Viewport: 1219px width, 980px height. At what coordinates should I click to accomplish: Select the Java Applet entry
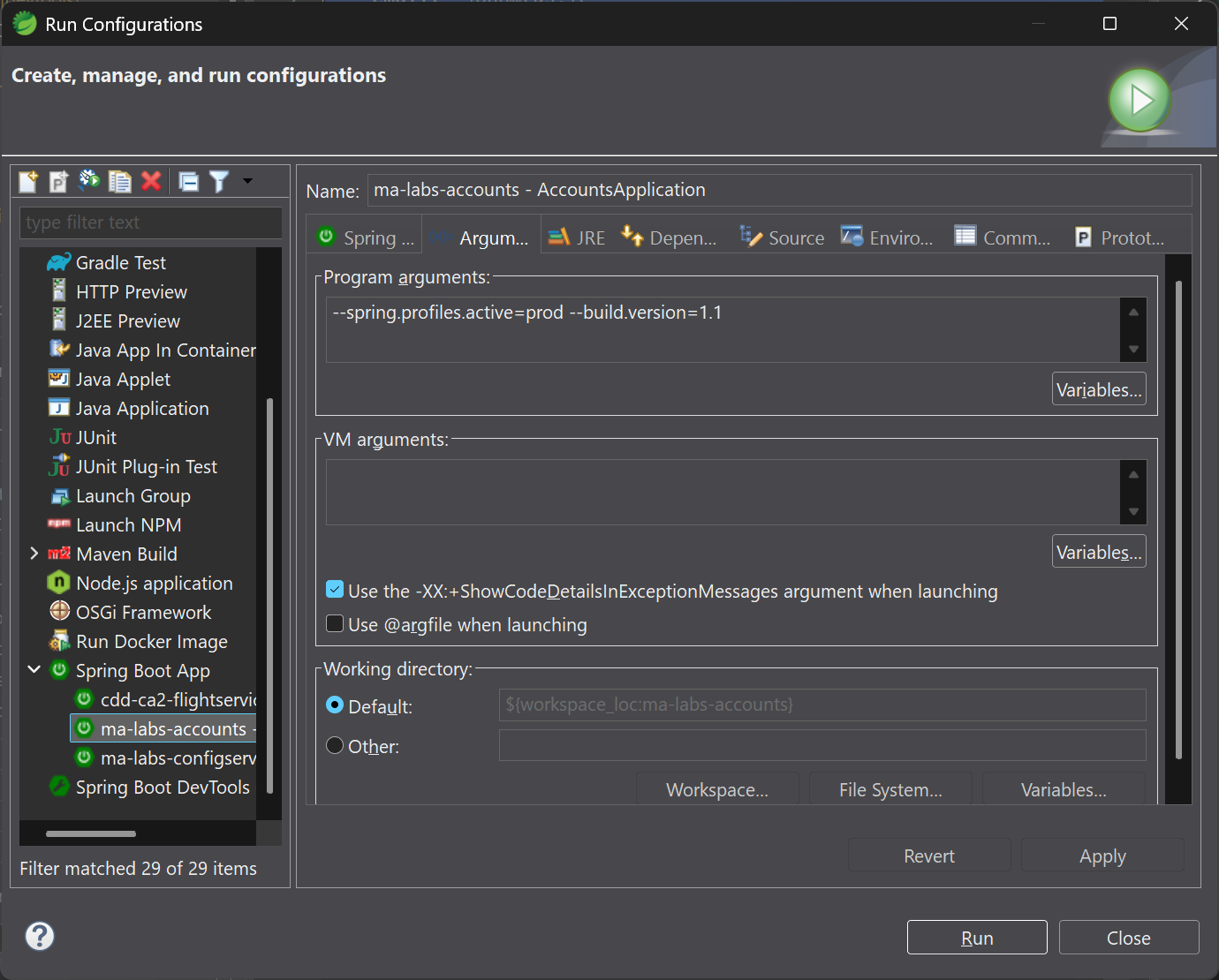click(x=109, y=379)
